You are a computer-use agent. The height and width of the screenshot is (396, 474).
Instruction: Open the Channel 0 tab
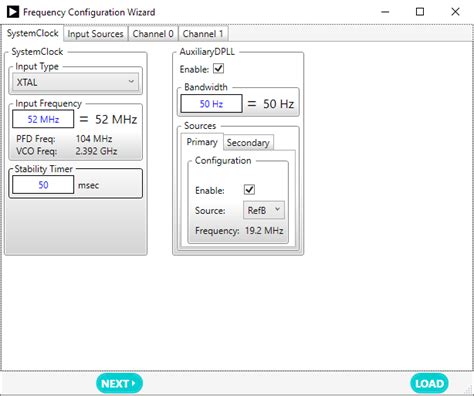click(x=153, y=34)
